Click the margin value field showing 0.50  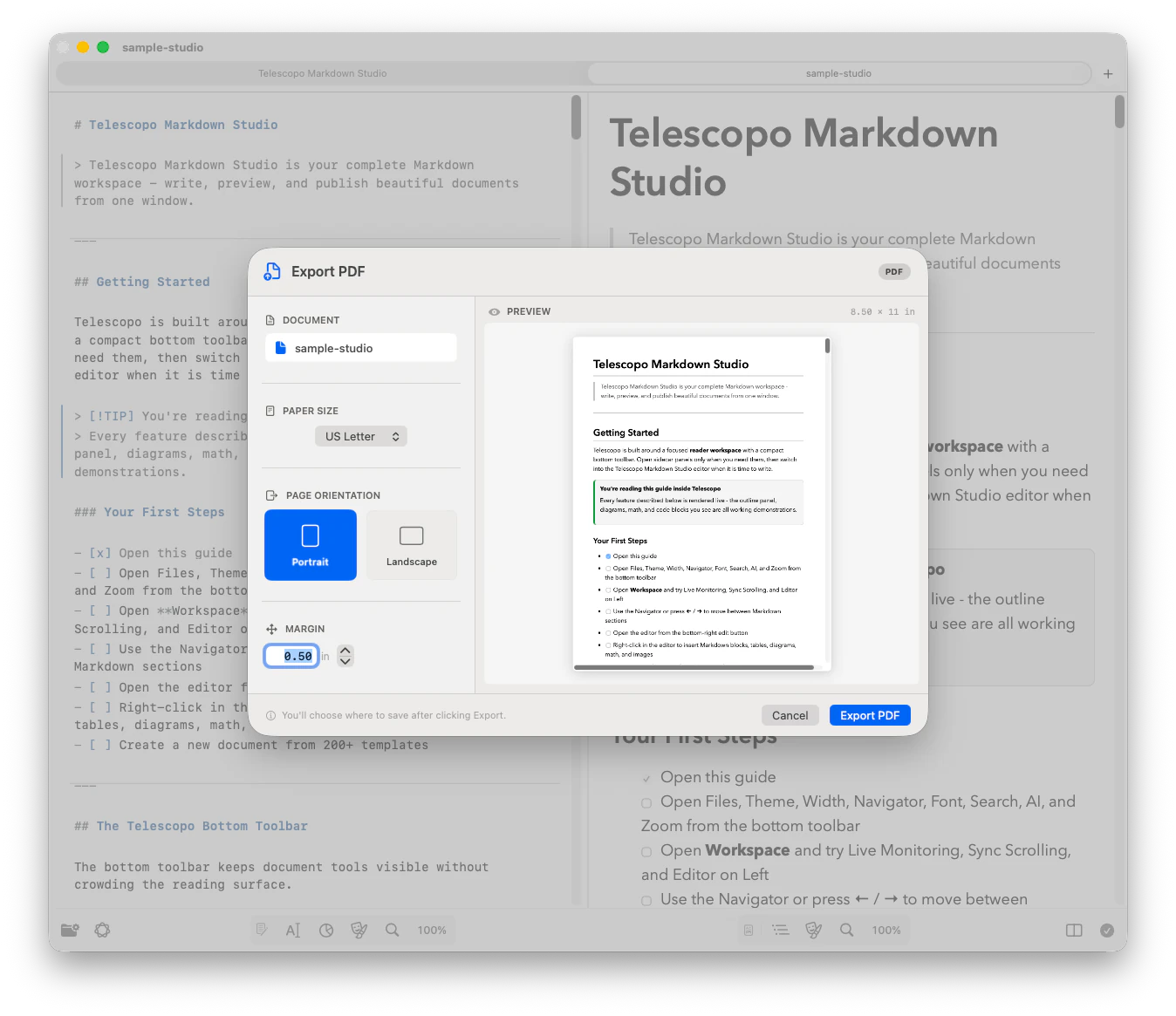coord(292,656)
